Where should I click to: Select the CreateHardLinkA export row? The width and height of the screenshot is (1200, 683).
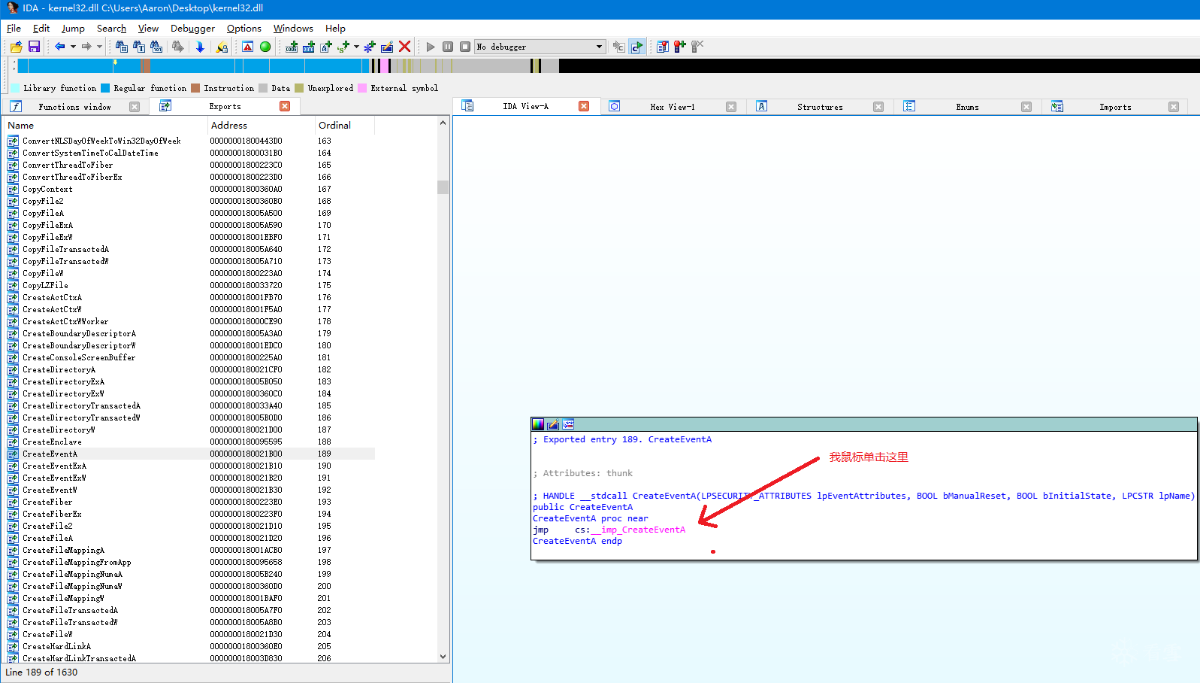click(190, 646)
